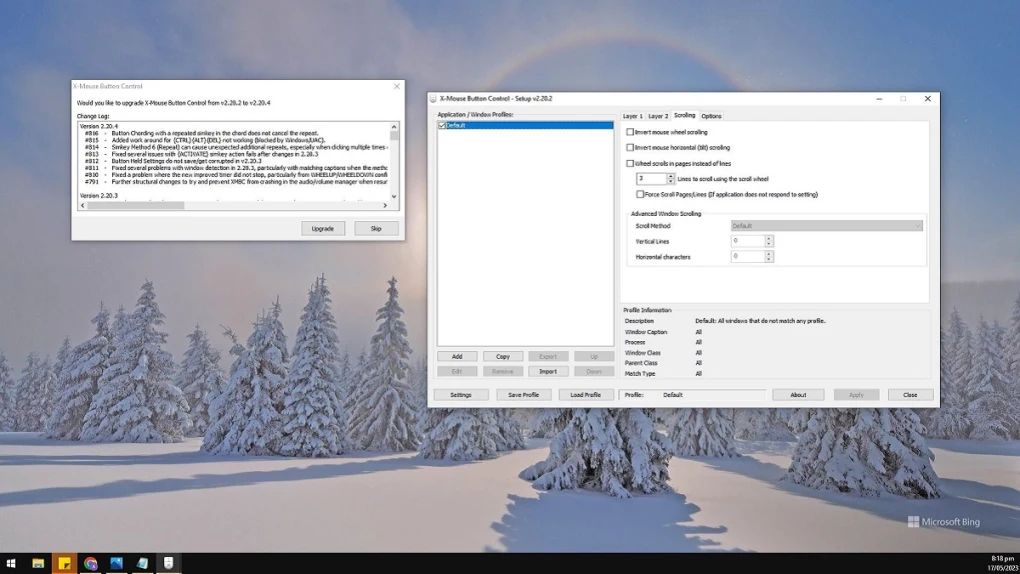The height and width of the screenshot is (574, 1020).
Task: Click Load Profile
Action: pyautogui.click(x=585, y=395)
